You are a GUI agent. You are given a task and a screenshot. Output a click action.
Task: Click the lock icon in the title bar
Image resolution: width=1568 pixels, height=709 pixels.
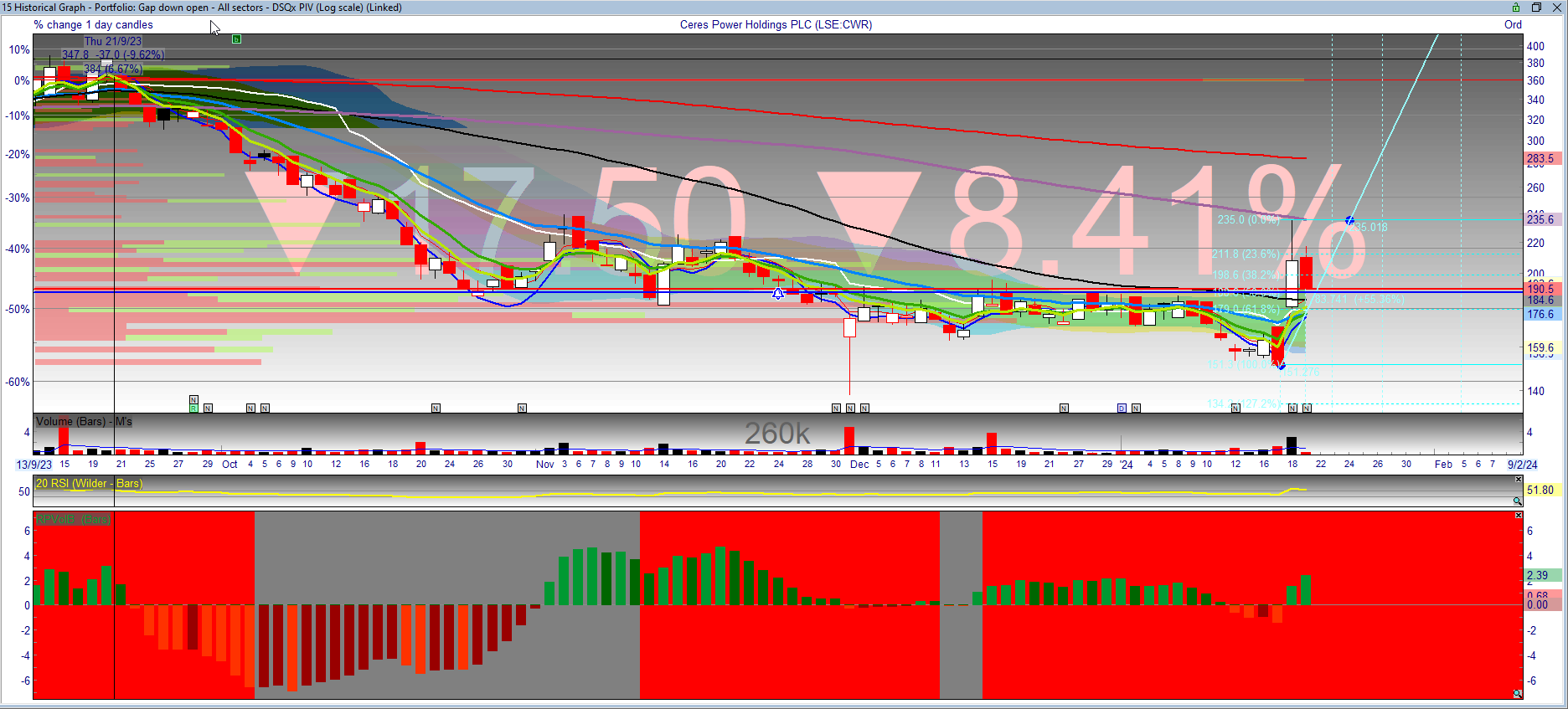pyautogui.click(x=1515, y=8)
